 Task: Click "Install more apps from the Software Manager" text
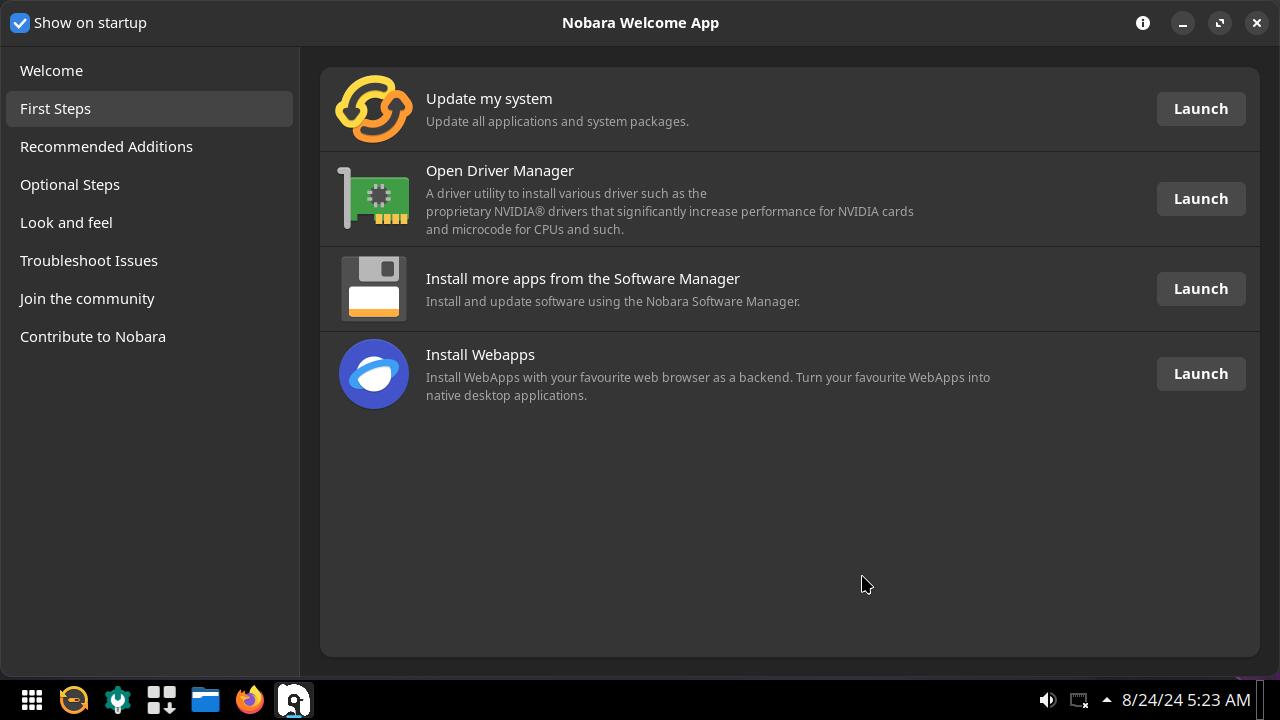tap(583, 279)
